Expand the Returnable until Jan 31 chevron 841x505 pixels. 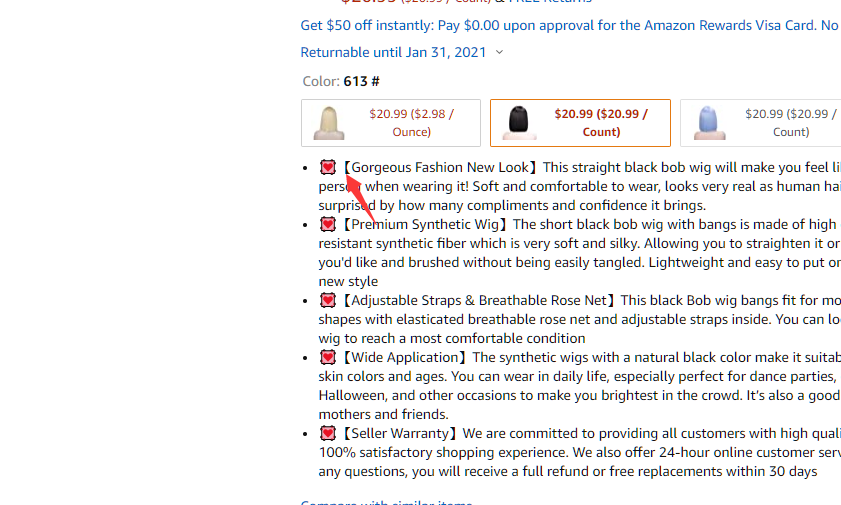click(x=499, y=53)
